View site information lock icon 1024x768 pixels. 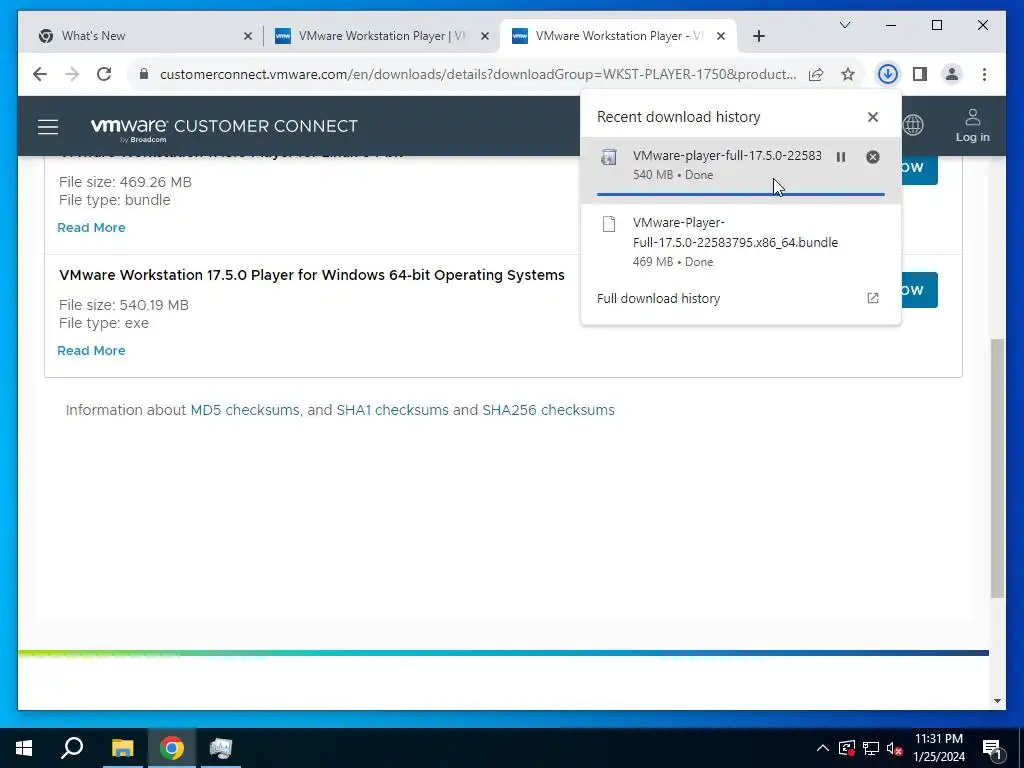(x=144, y=74)
